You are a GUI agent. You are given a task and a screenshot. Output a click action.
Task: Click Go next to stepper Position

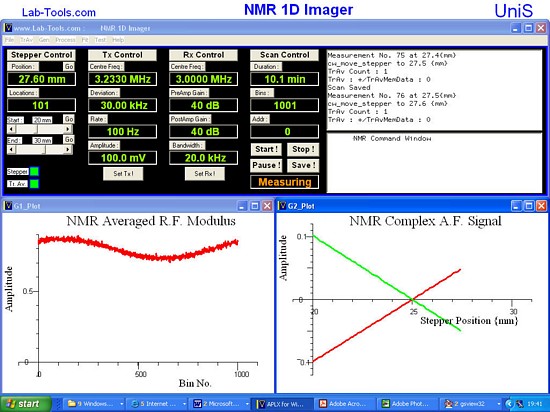(x=69, y=67)
